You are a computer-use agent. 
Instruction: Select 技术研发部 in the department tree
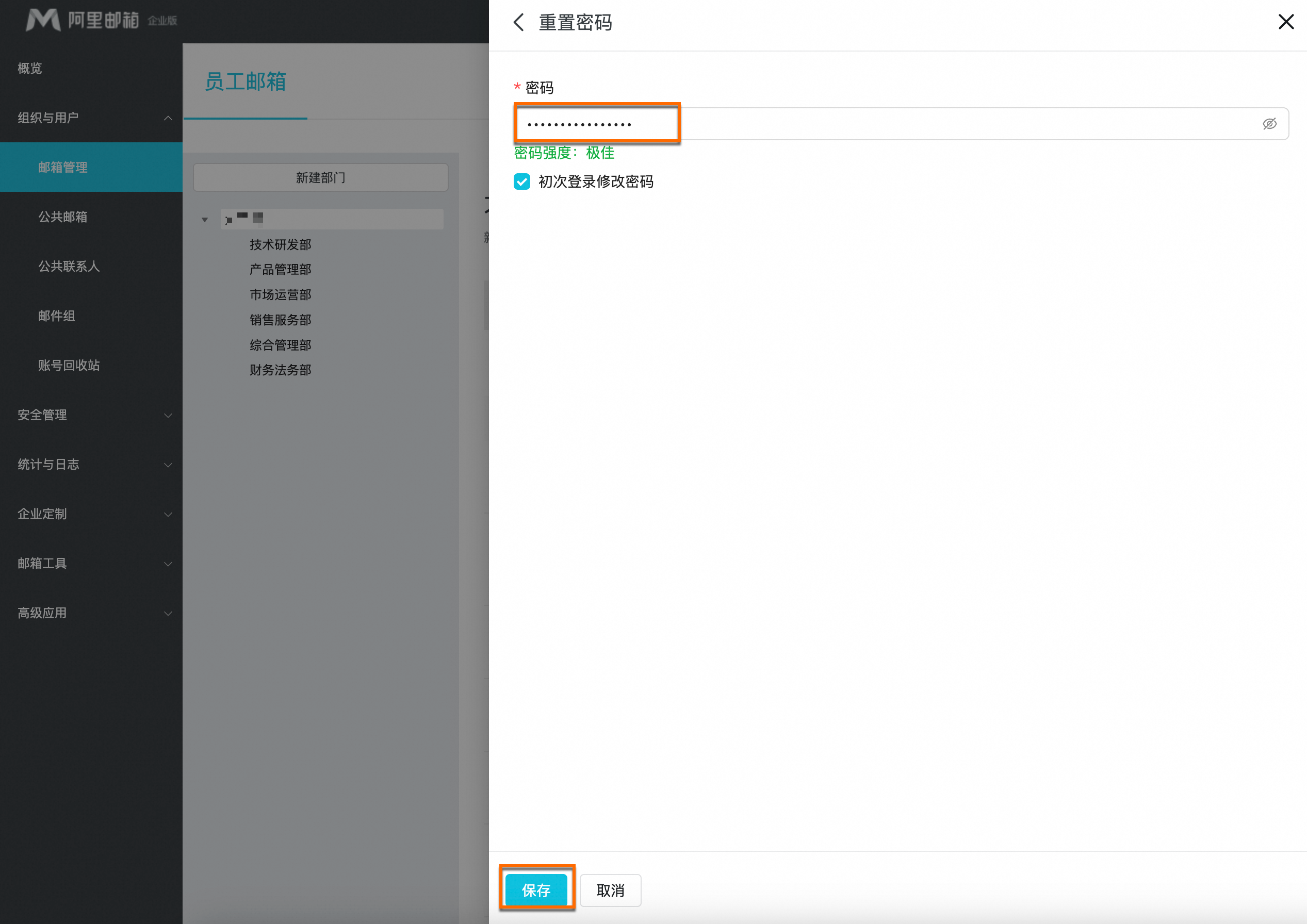(x=280, y=244)
